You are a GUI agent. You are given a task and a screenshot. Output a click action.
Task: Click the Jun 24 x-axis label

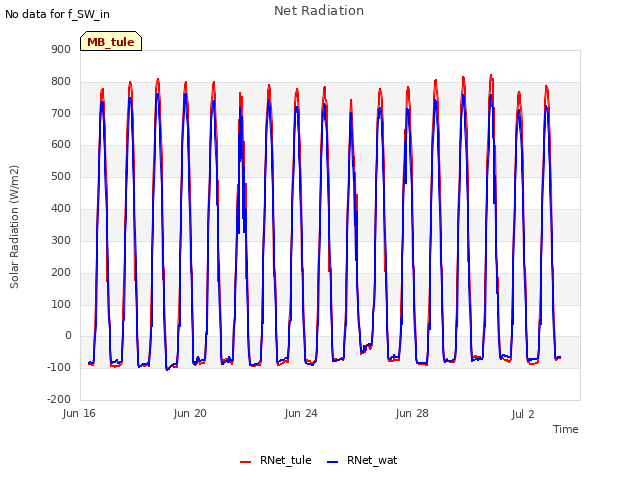301,413
